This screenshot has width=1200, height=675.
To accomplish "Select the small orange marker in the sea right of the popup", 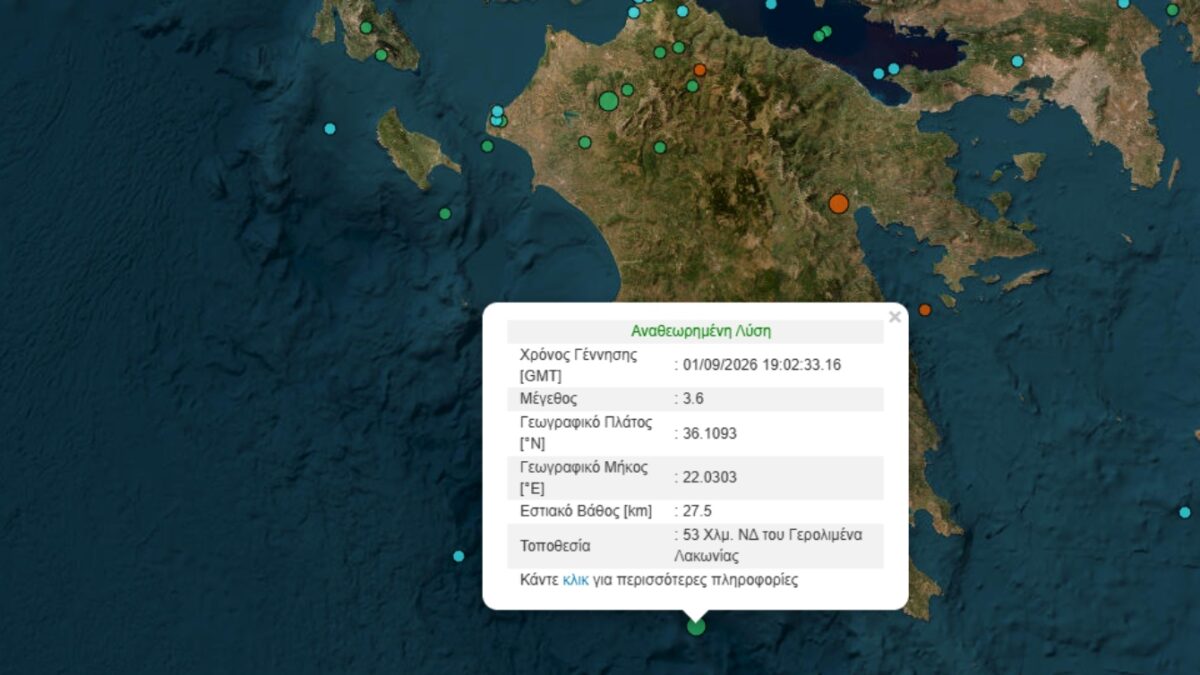I will tap(925, 310).
